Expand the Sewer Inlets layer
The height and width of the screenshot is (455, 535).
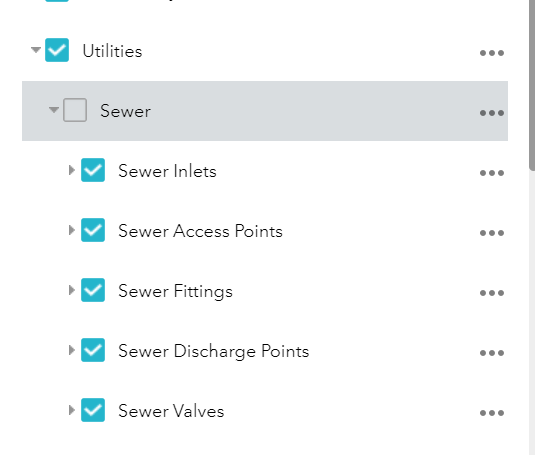click(72, 170)
